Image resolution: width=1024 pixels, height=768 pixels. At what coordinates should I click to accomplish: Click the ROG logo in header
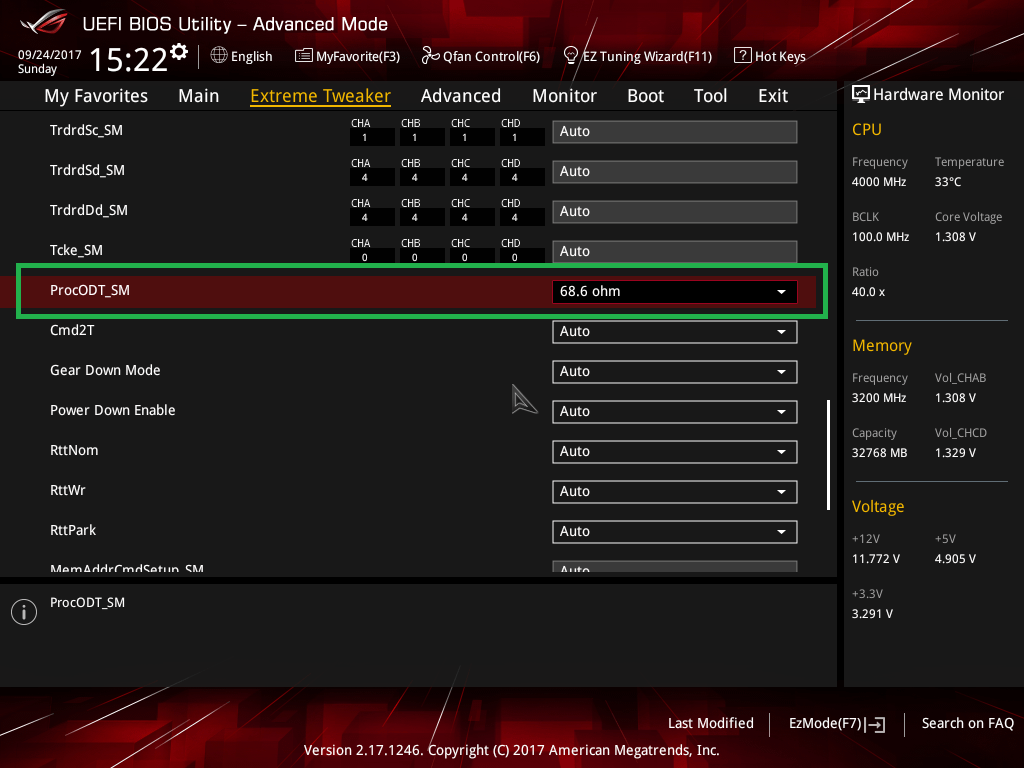coord(43,22)
